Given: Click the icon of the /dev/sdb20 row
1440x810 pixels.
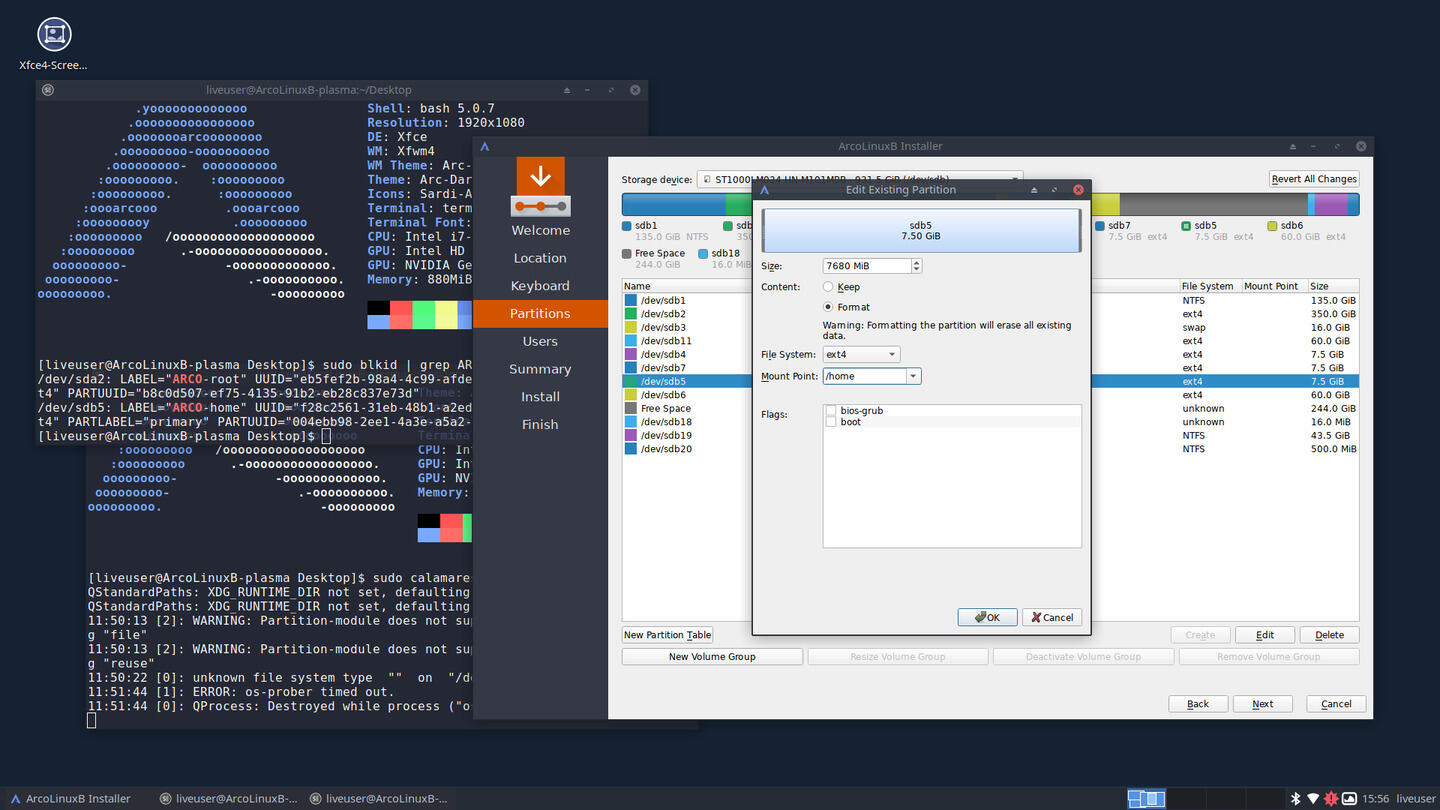Looking at the screenshot, I should 631,449.
